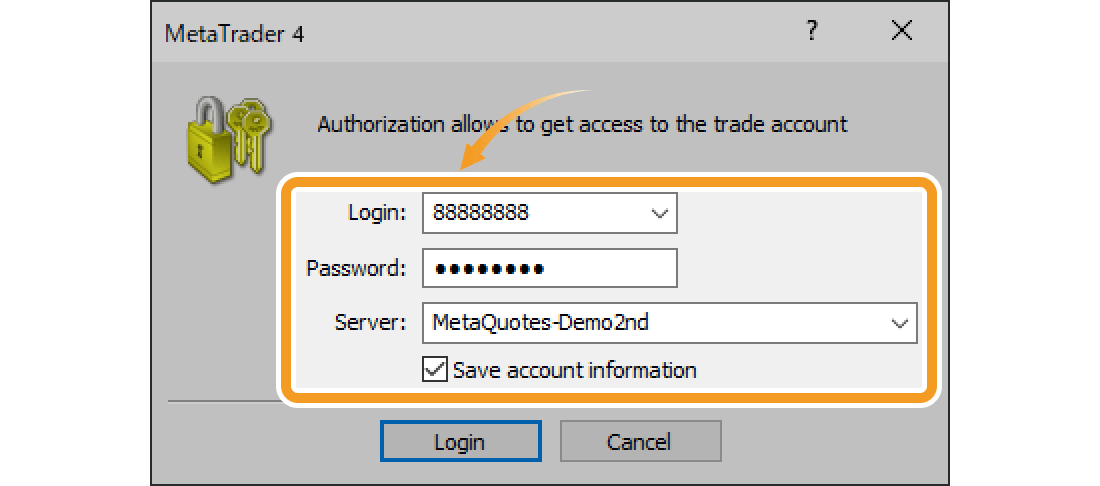Click inside the masked Password field
This screenshot has width=1100, height=486.
click(x=550, y=268)
